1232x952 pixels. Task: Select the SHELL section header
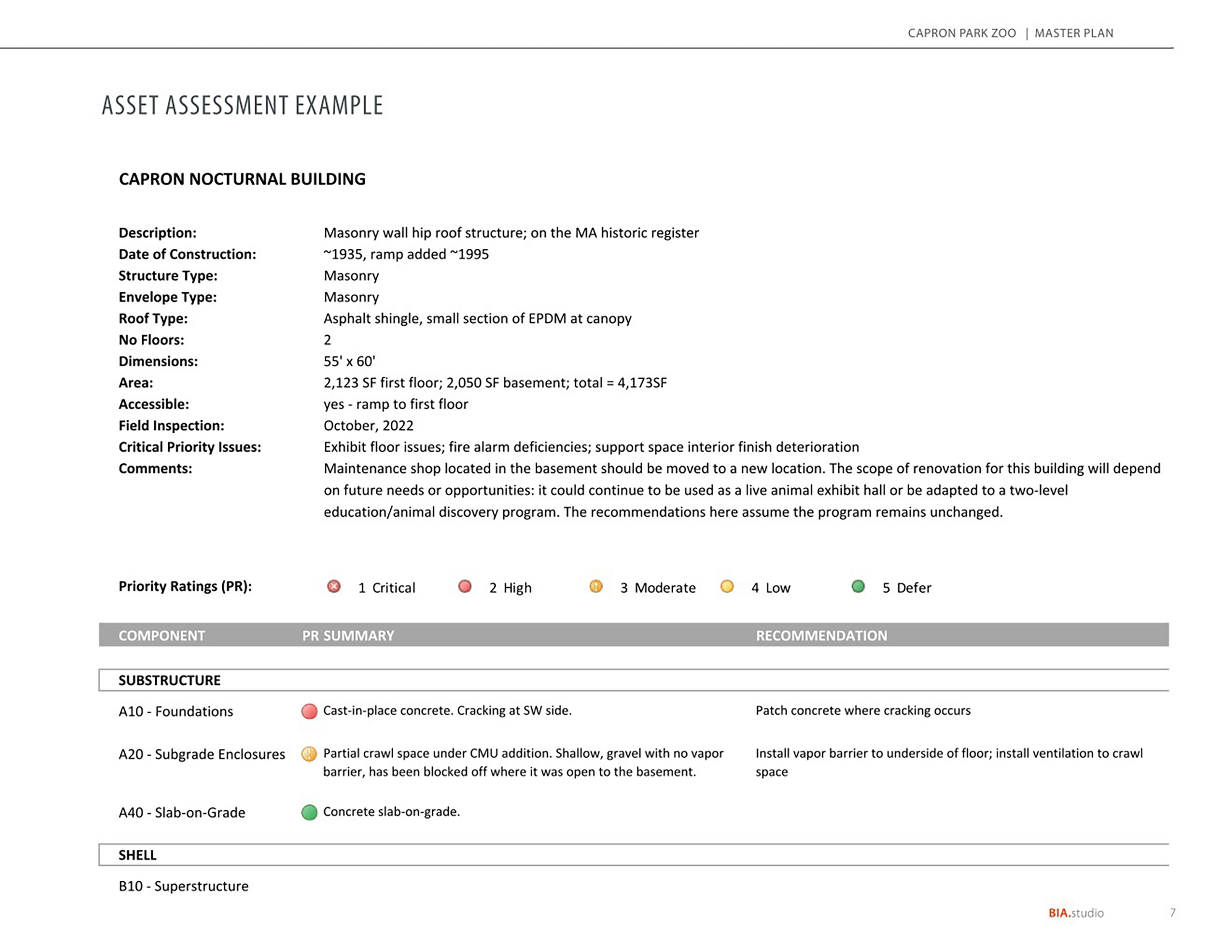click(x=633, y=855)
